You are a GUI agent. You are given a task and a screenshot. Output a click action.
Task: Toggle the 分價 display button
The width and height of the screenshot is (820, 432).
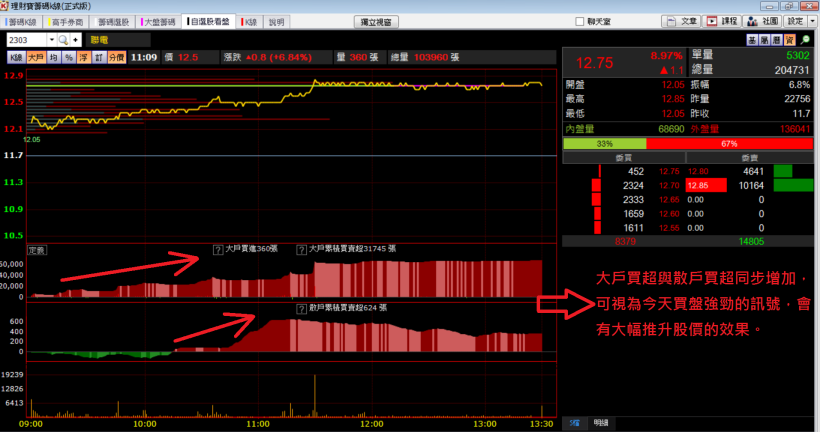(x=116, y=58)
